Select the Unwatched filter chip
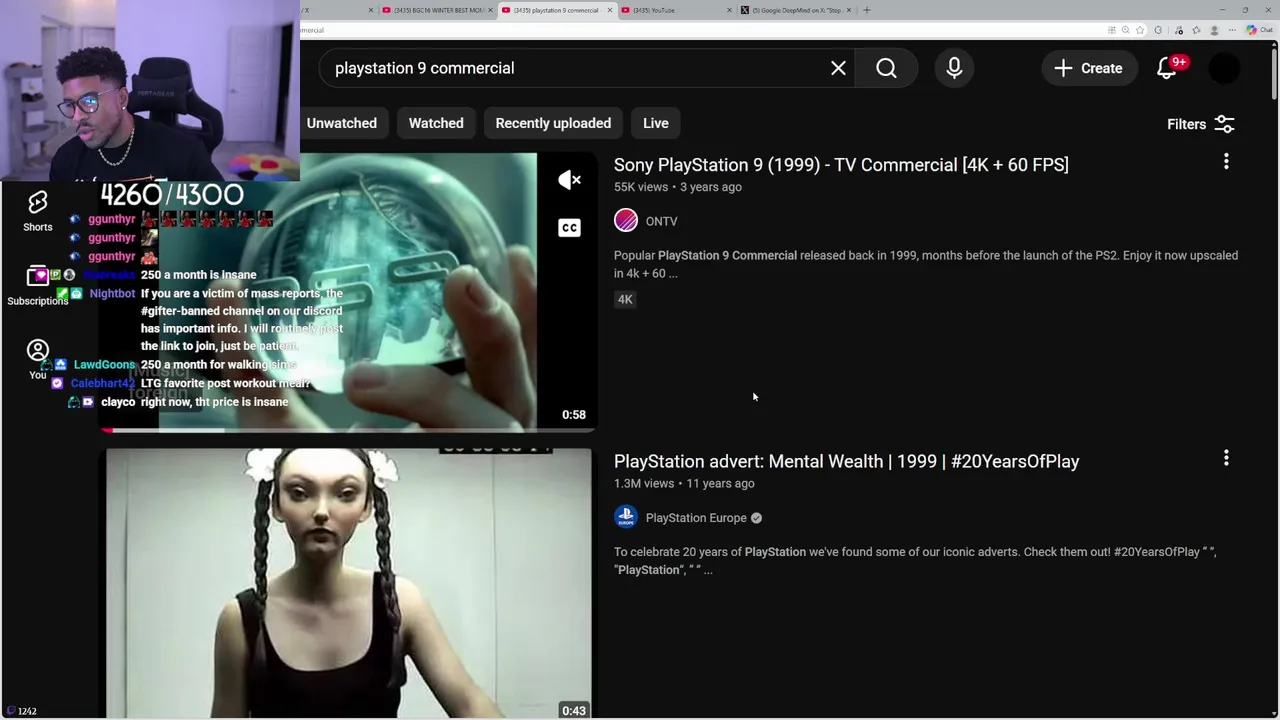The width and height of the screenshot is (1280, 720). (x=341, y=123)
